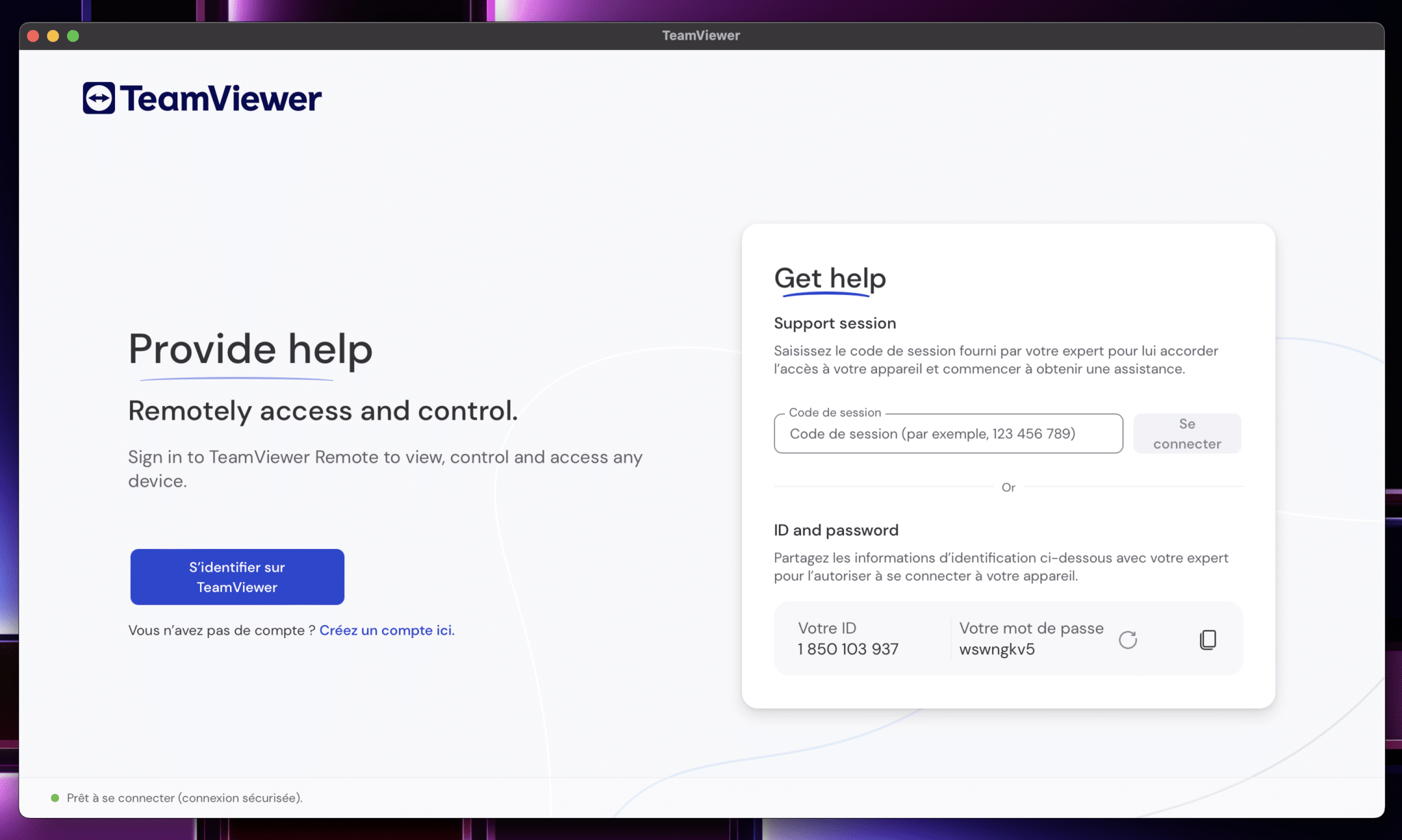Click the arrow symbol inside the TeamViewer logo
Viewport: 1402px width, 840px height.
click(x=99, y=97)
